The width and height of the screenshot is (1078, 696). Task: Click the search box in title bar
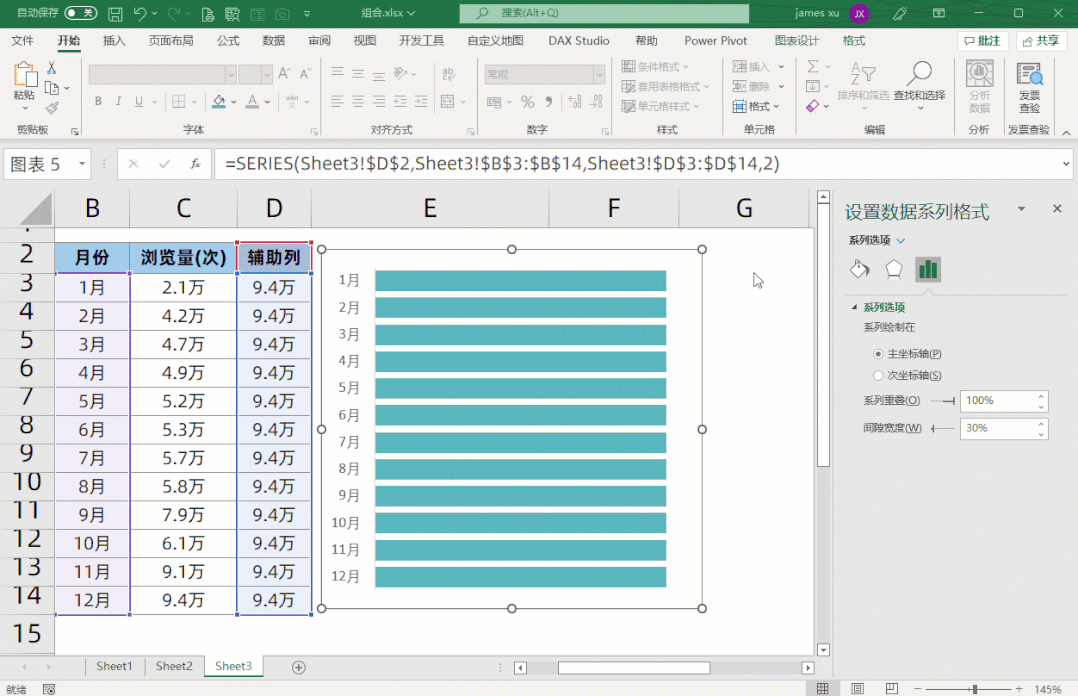[x=604, y=13]
